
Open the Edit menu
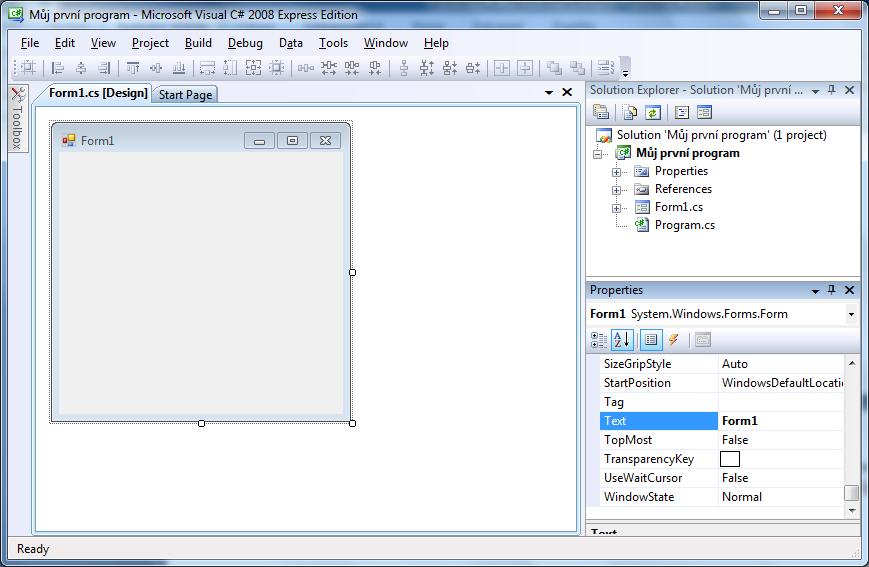(65, 43)
